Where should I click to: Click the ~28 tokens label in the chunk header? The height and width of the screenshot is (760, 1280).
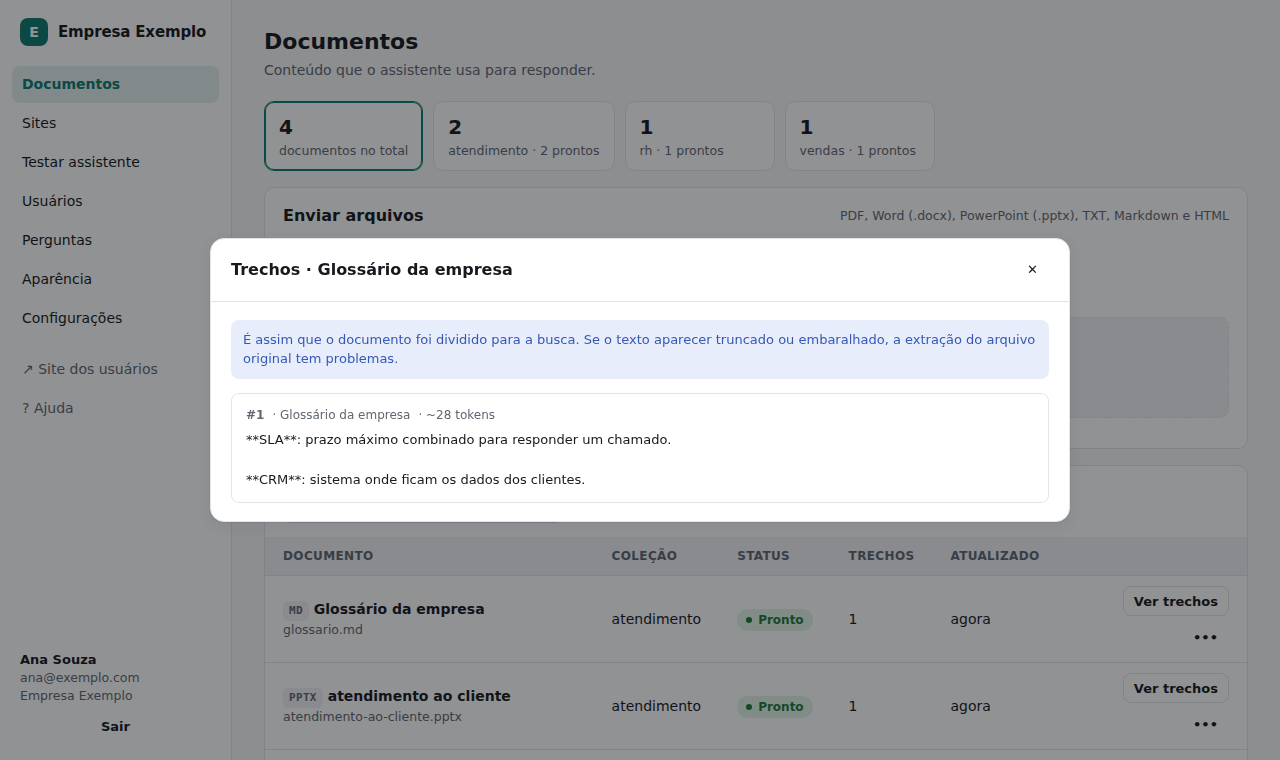coord(460,415)
